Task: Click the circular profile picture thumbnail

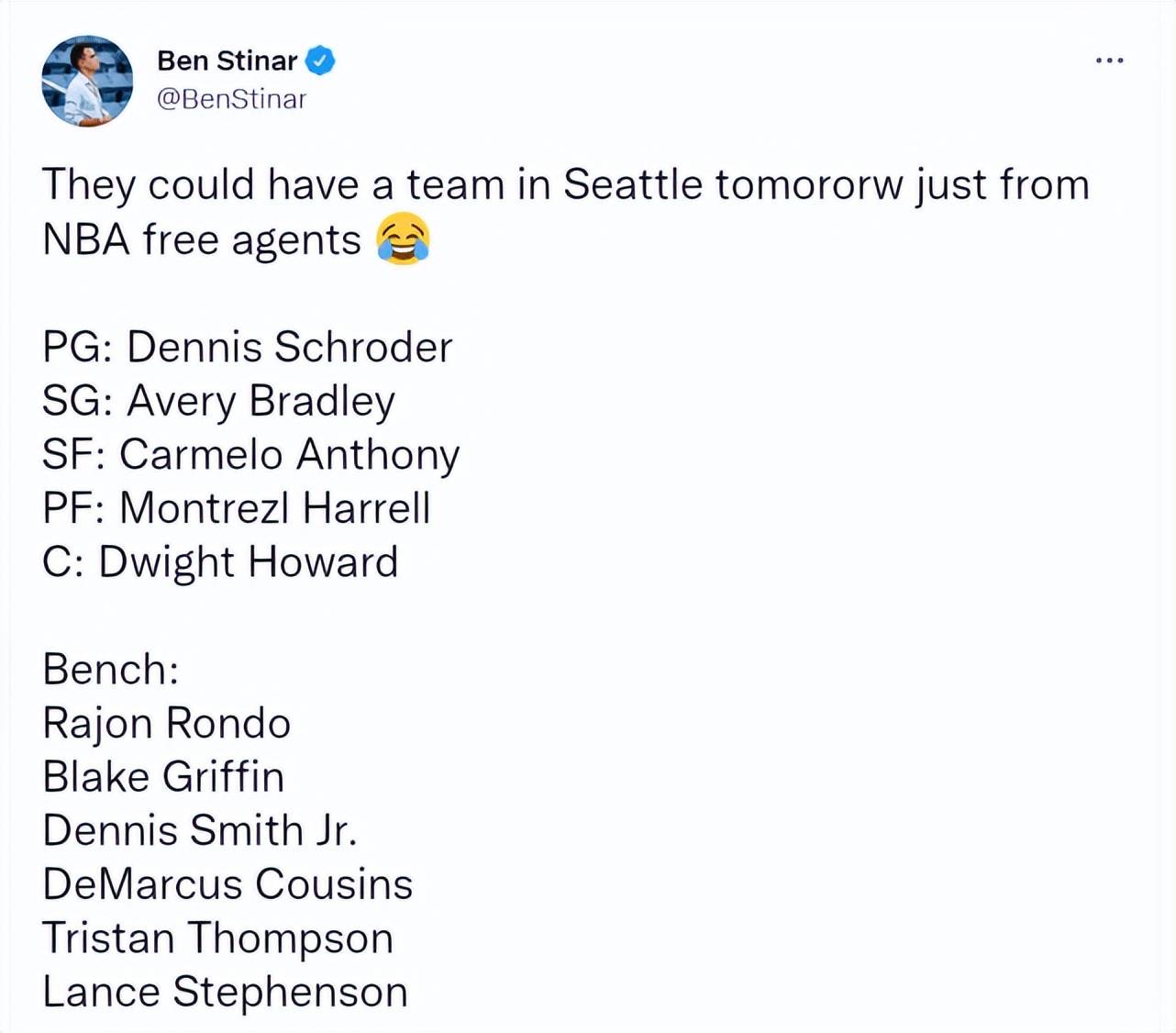Action: [87, 81]
